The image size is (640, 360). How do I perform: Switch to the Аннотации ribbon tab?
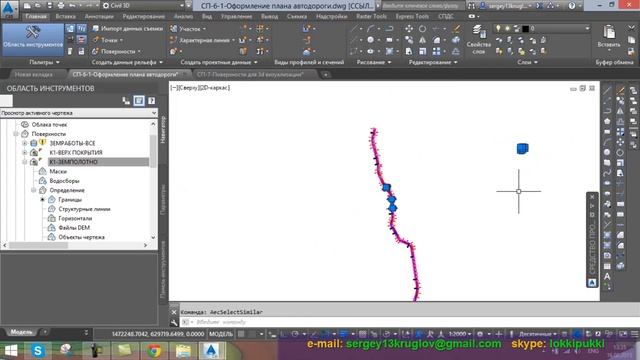pyautogui.click(x=99, y=16)
